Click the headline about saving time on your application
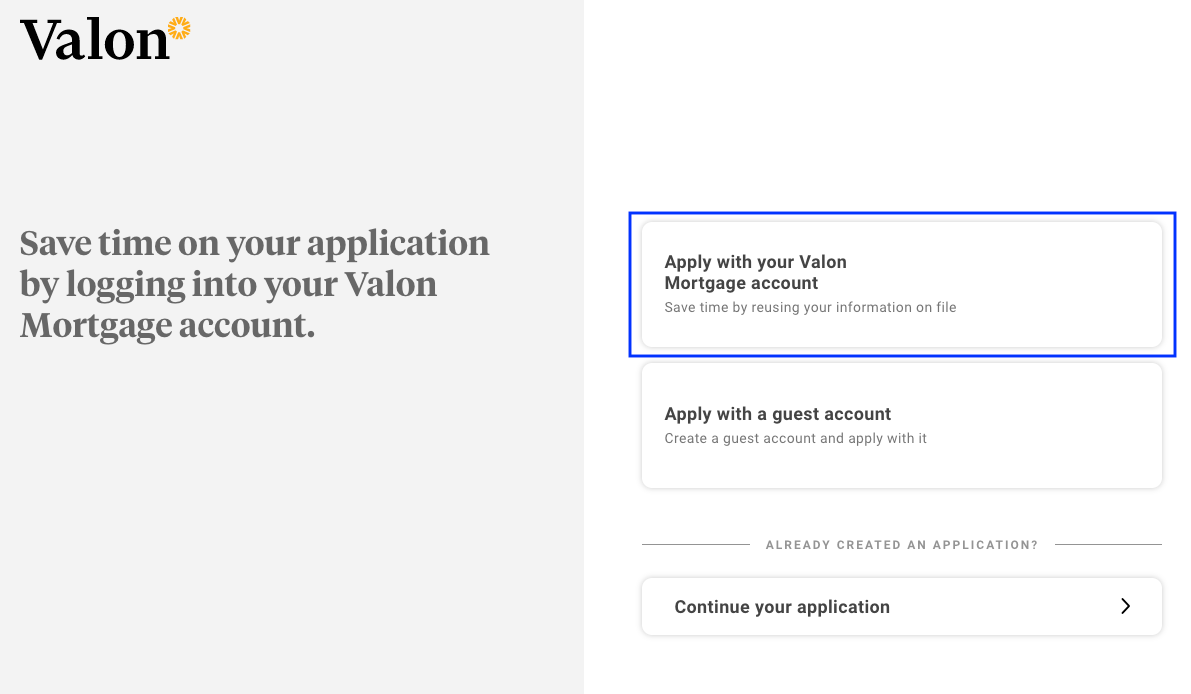The image size is (1191, 694). [x=254, y=283]
